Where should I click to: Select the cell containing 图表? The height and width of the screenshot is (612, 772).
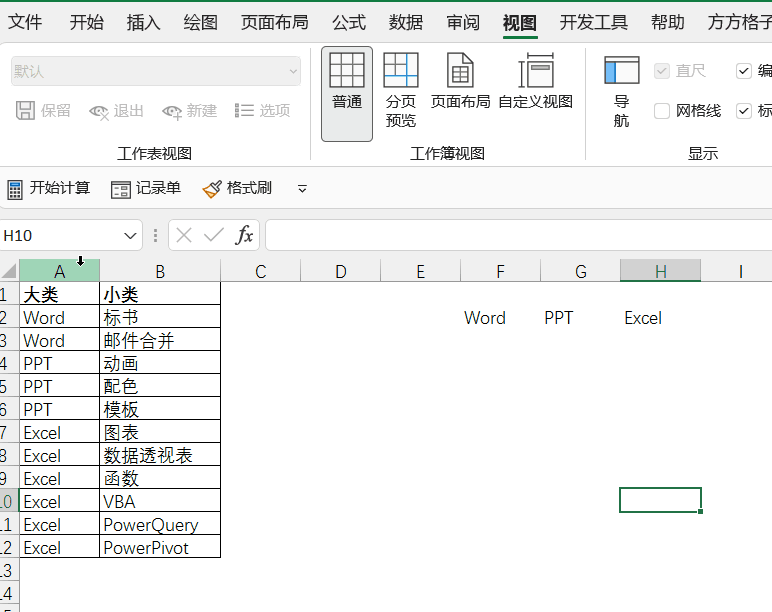click(x=160, y=432)
